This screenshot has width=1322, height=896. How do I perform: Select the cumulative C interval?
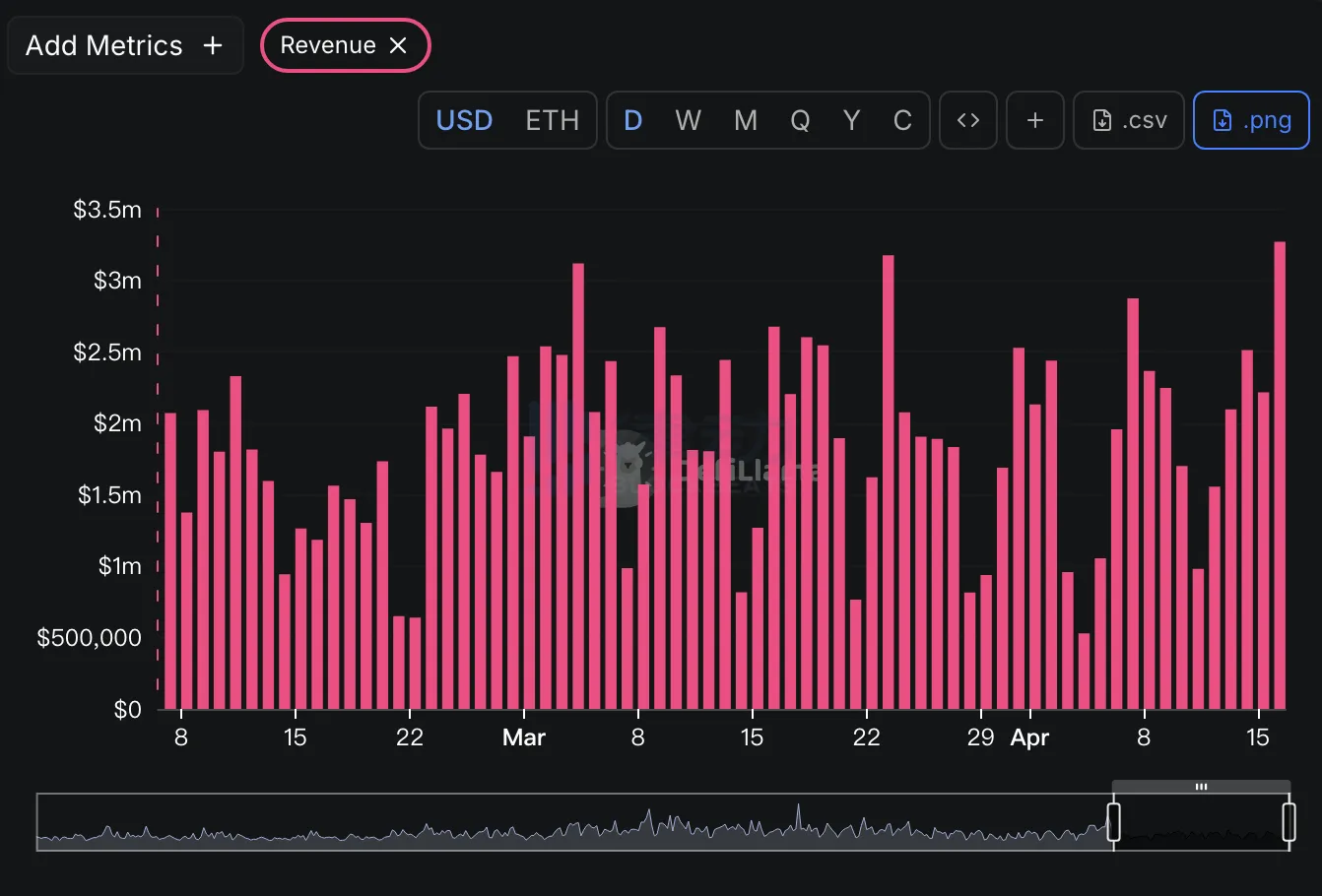coord(902,120)
